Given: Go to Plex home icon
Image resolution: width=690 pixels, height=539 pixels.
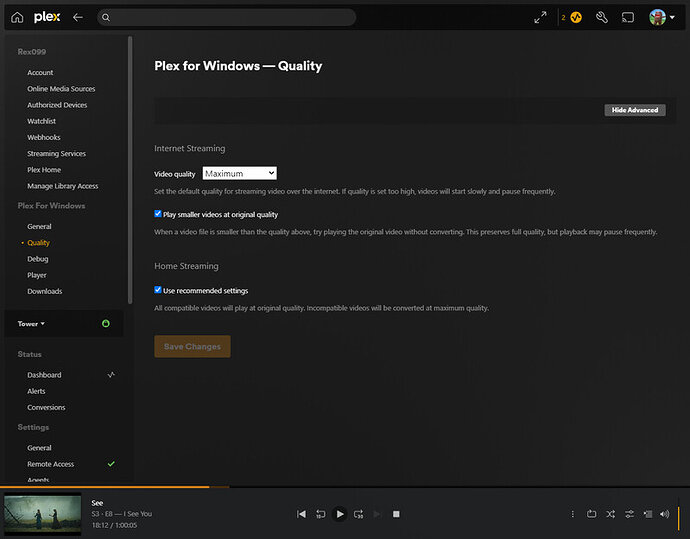Looking at the screenshot, I should point(17,18).
